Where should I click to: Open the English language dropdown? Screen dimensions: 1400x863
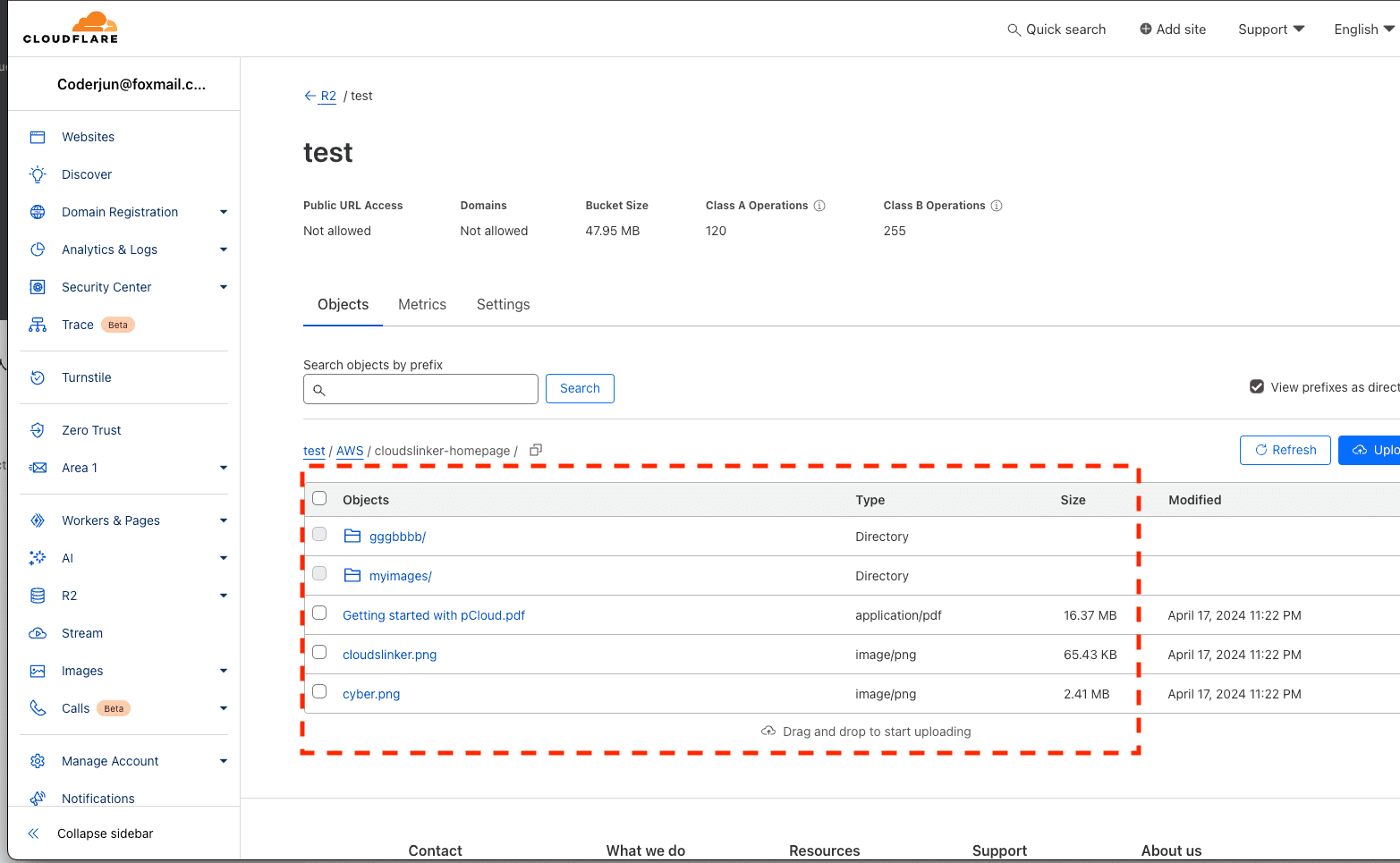[x=1364, y=30]
